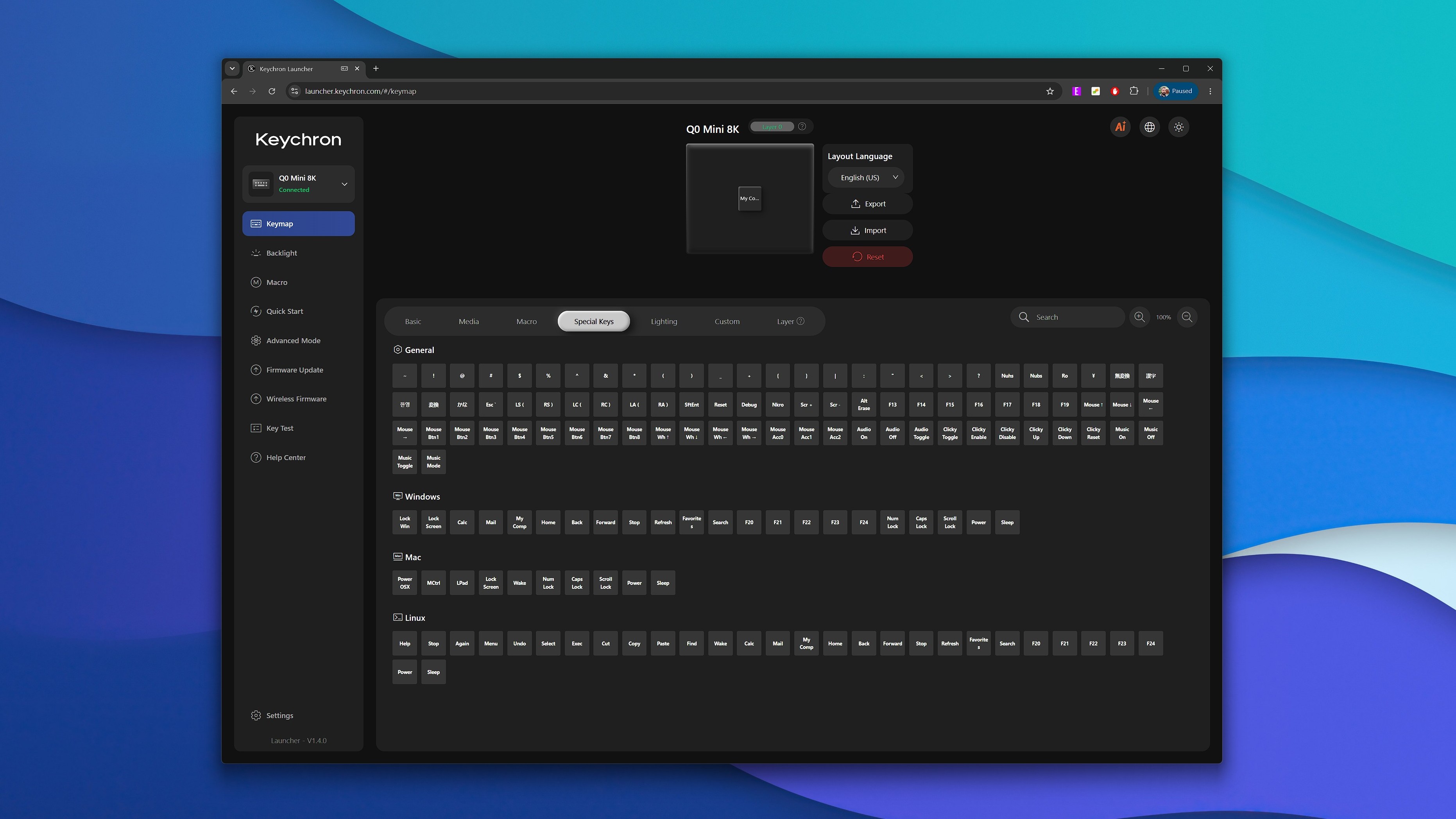Click the Layer 0 help question icon
The height and width of the screenshot is (819, 1456).
click(x=801, y=127)
